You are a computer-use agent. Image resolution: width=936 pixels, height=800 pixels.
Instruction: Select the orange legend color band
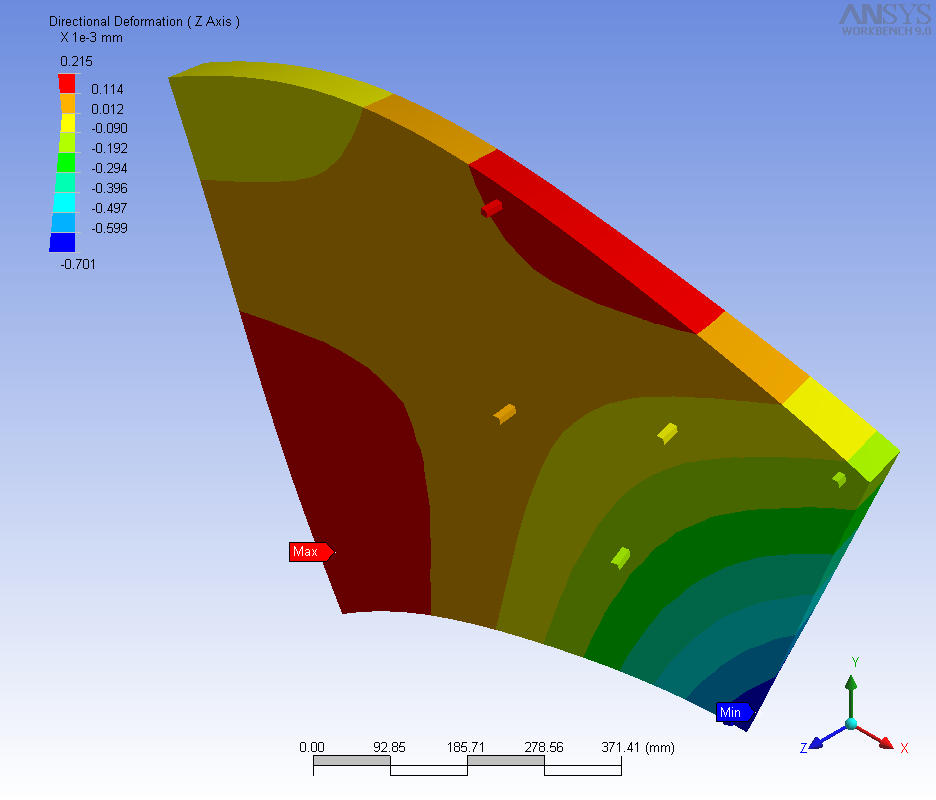[x=67, y=103]
